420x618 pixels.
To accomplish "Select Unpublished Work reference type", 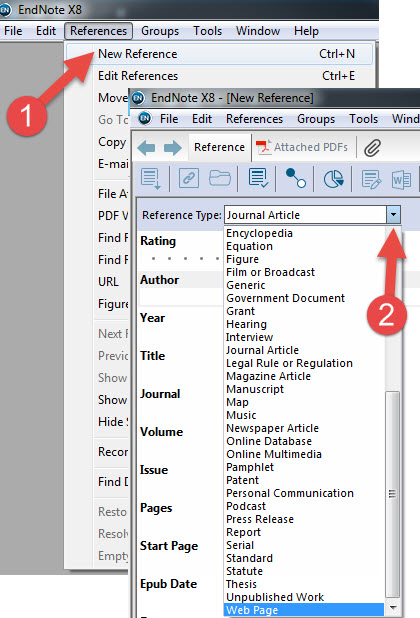I will [x=275, y=598].
